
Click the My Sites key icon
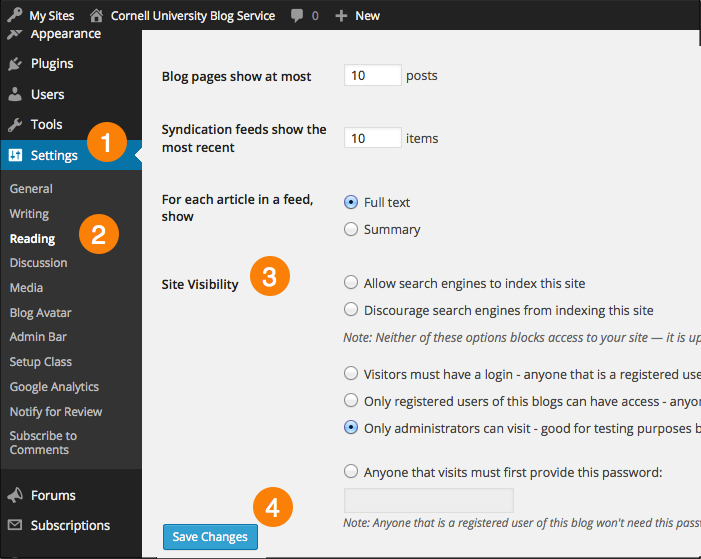coord(15,15)
